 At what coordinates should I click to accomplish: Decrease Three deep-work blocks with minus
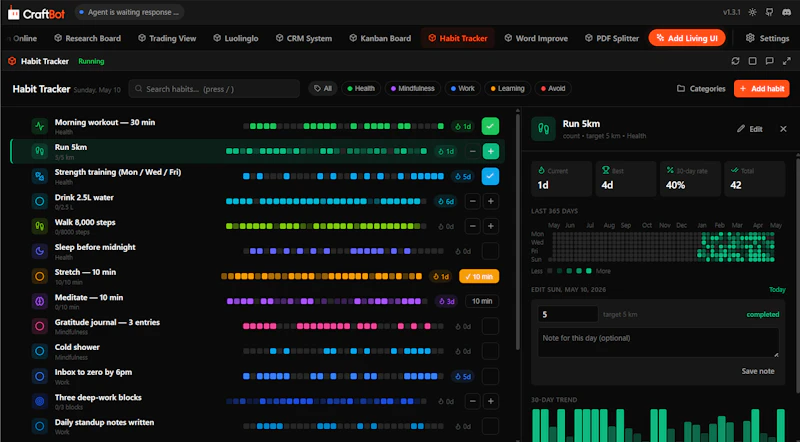pyautogui.click(x=472, y=401)
